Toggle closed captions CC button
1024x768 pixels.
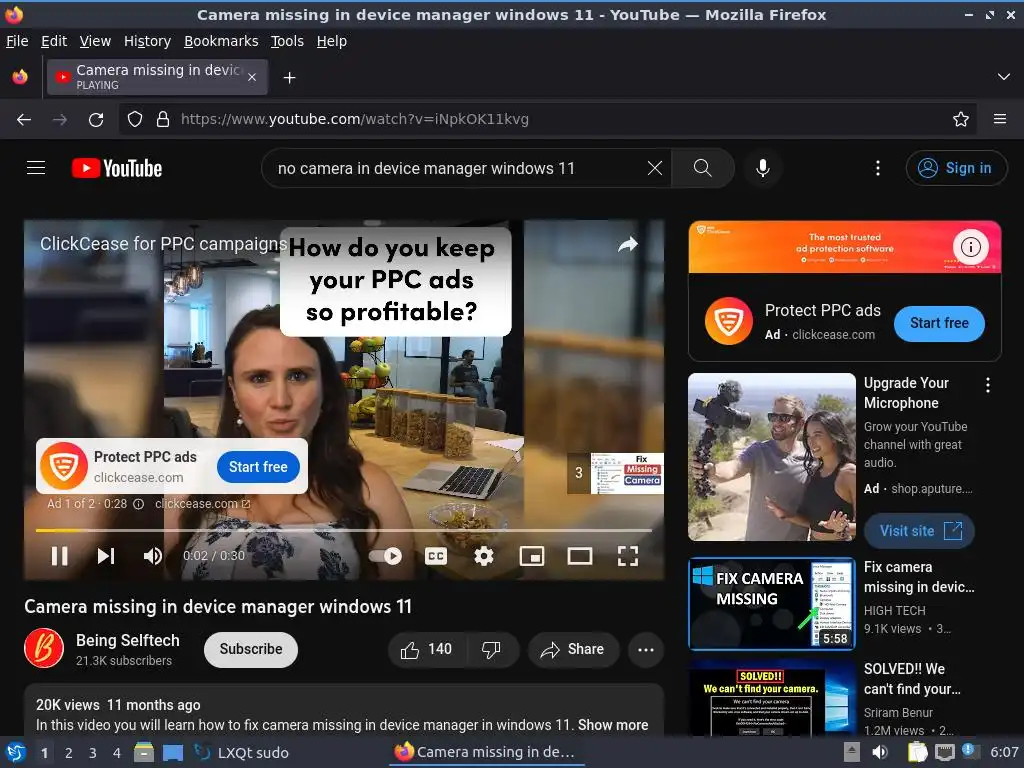[x=436, y=556]
